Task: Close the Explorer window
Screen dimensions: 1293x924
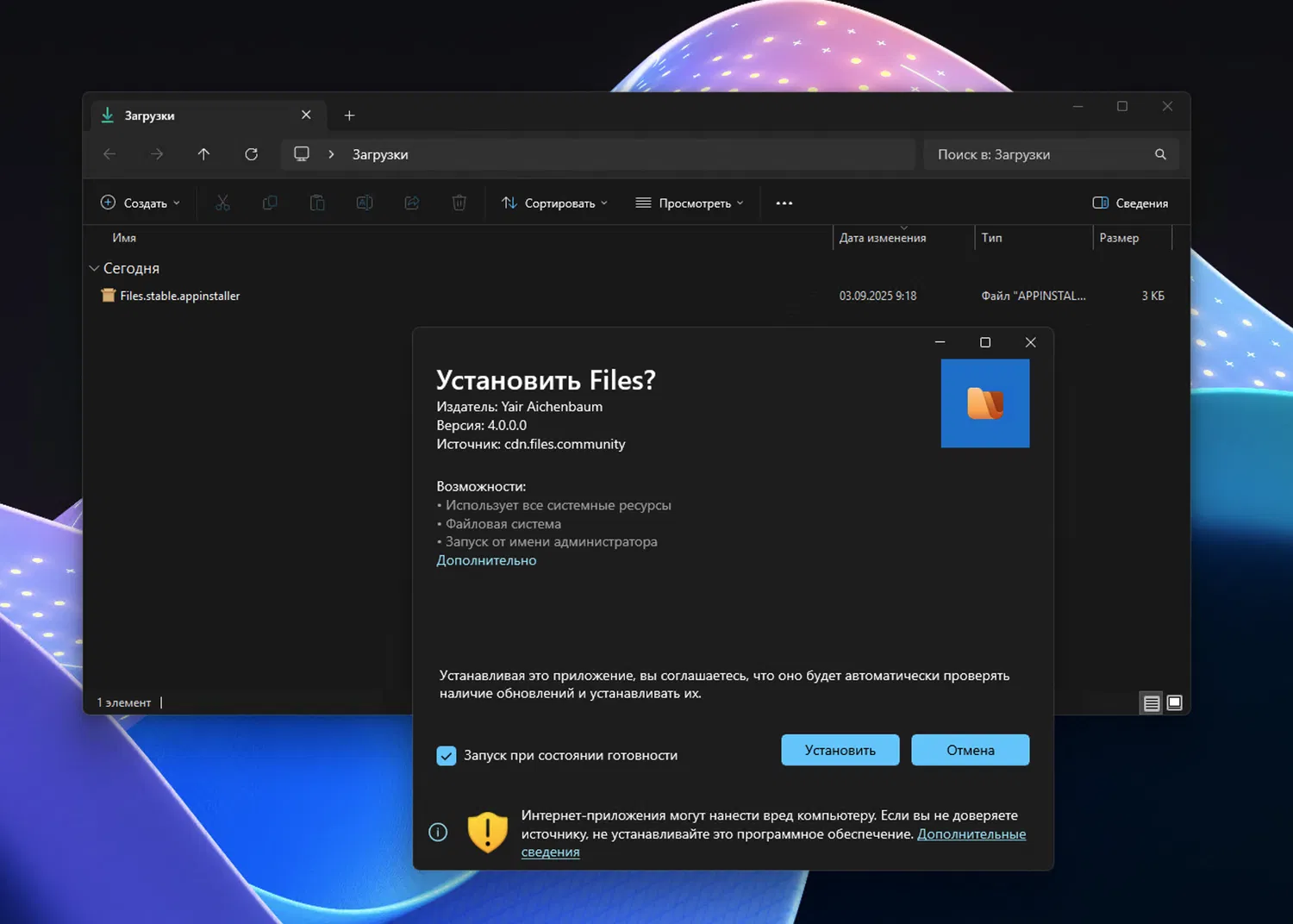Action: click(1167, 106)
